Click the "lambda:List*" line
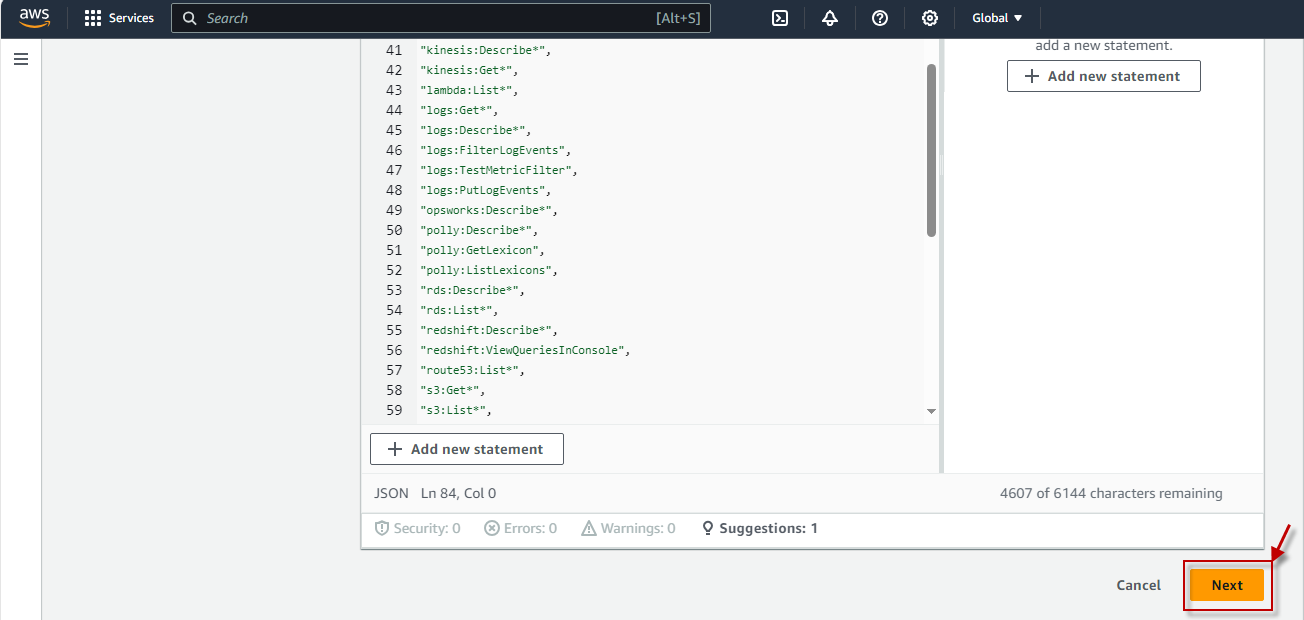1304x620 pixels. point(469,90)
